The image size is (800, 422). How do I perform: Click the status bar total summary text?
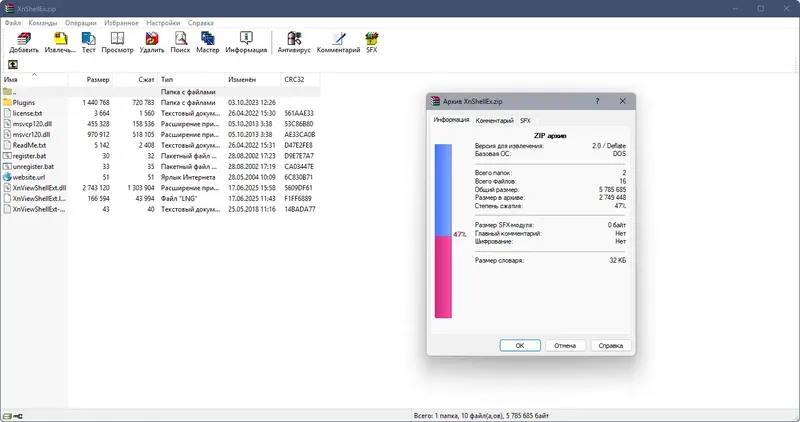(x=481, y=416)
